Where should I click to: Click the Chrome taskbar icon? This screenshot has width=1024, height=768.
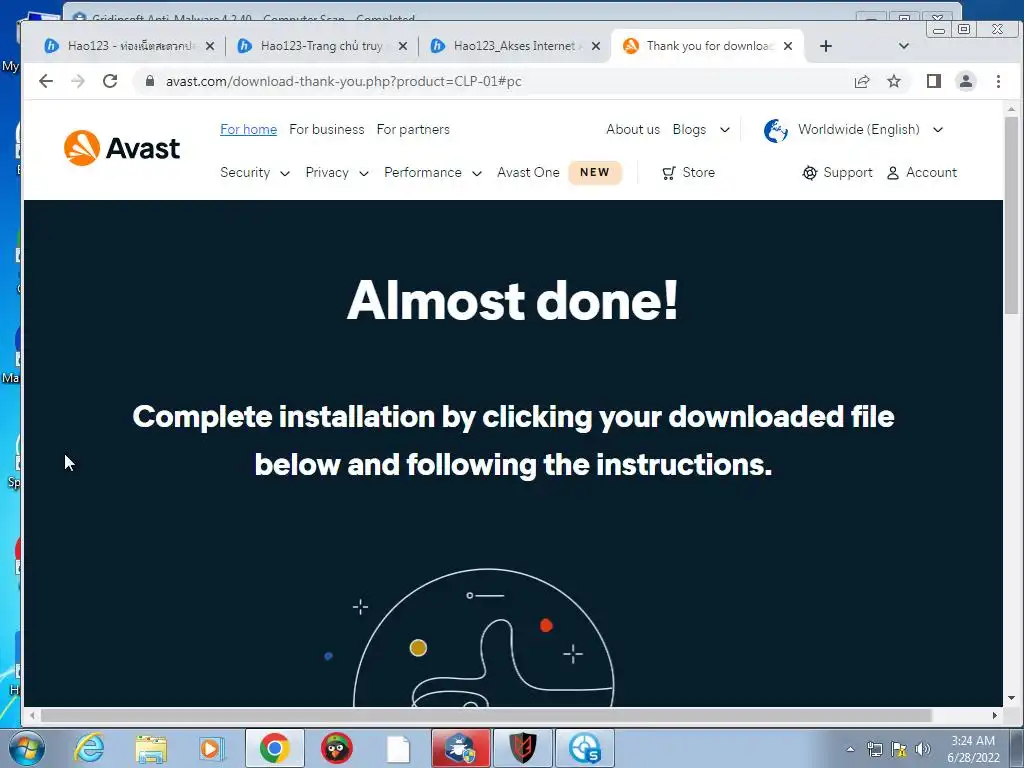(274, 748)
